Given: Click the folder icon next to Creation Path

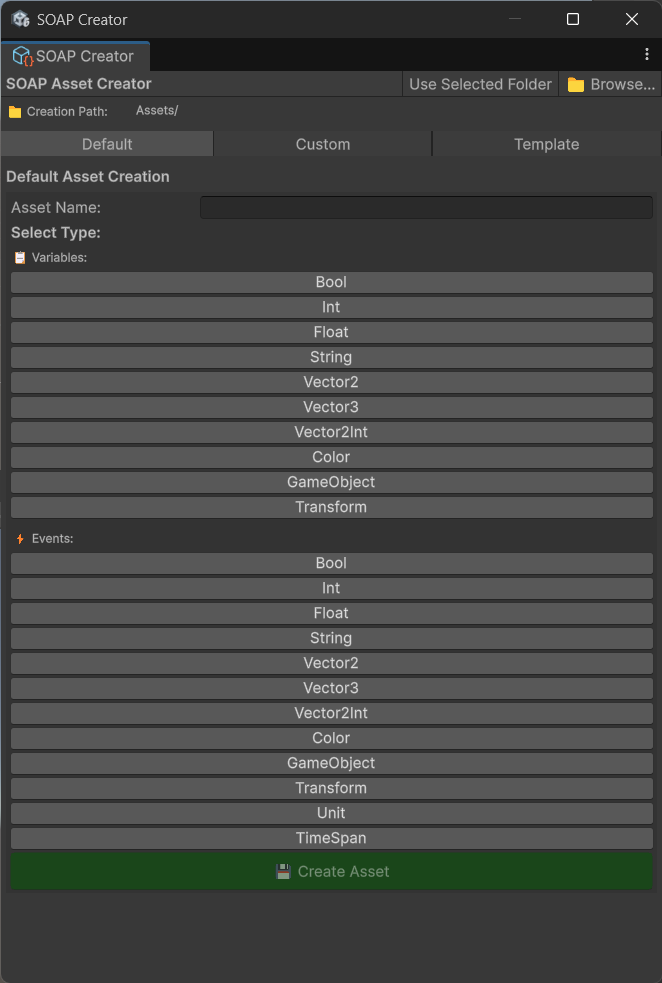Looking at the screenshot, I should pyautogui.click(x=16, y=111).
